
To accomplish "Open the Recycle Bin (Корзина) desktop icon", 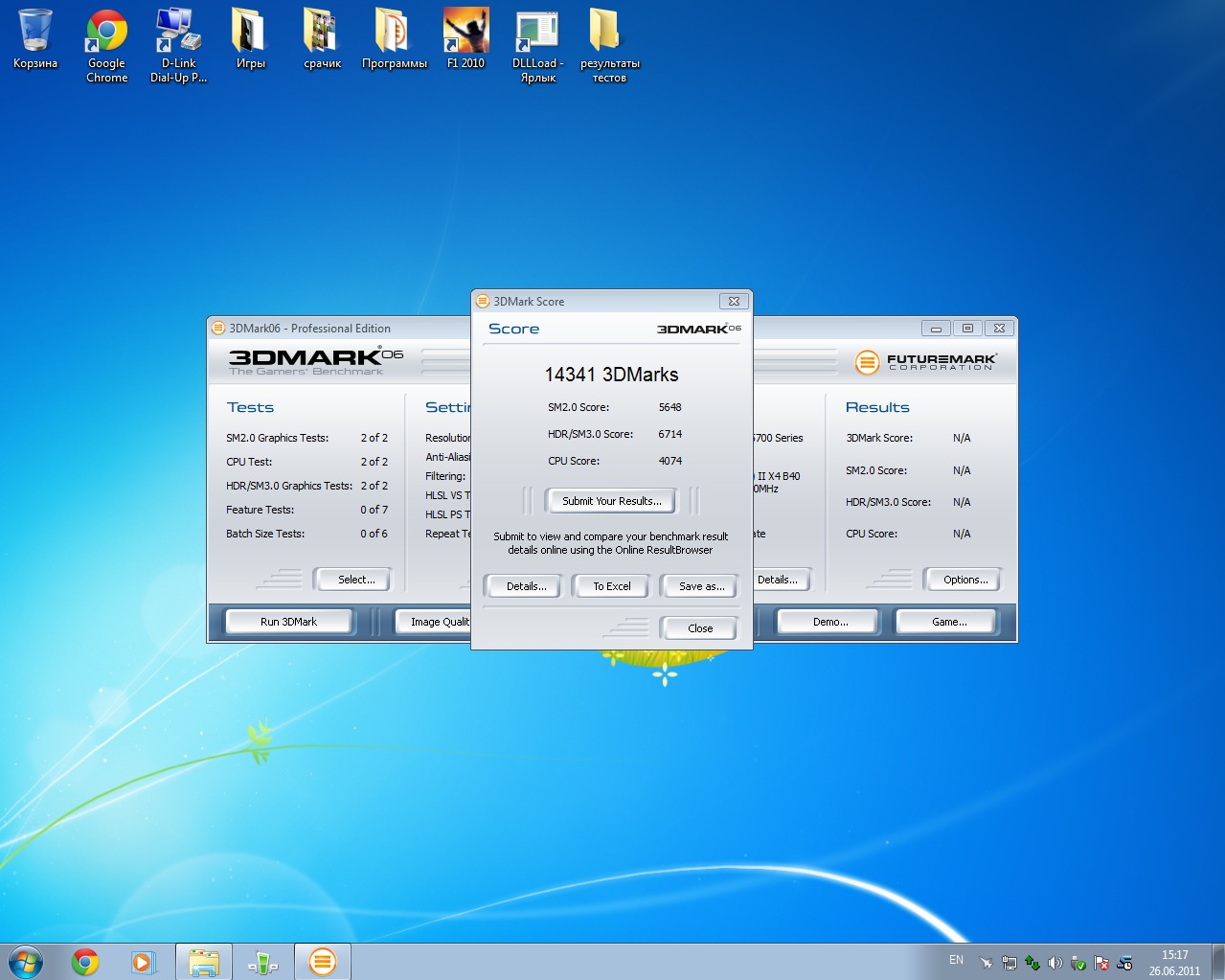I will [35, 40].
